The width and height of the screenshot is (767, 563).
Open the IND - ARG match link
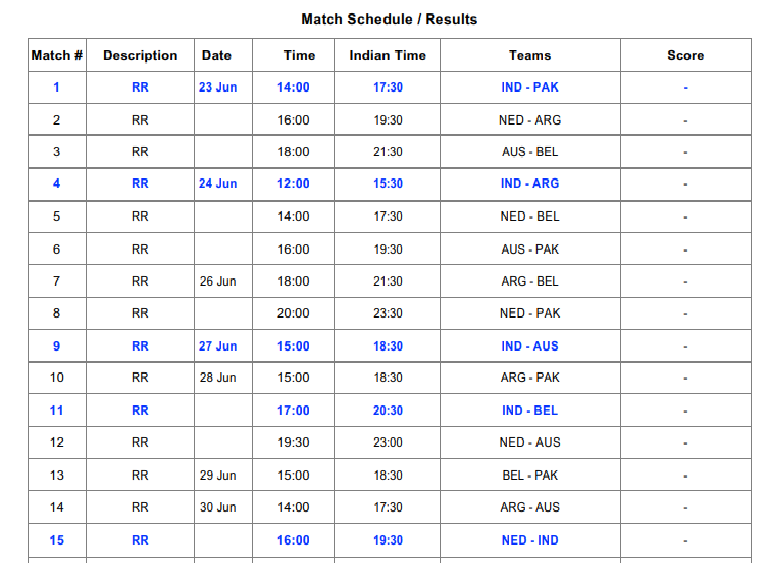[x=530, y=184]
